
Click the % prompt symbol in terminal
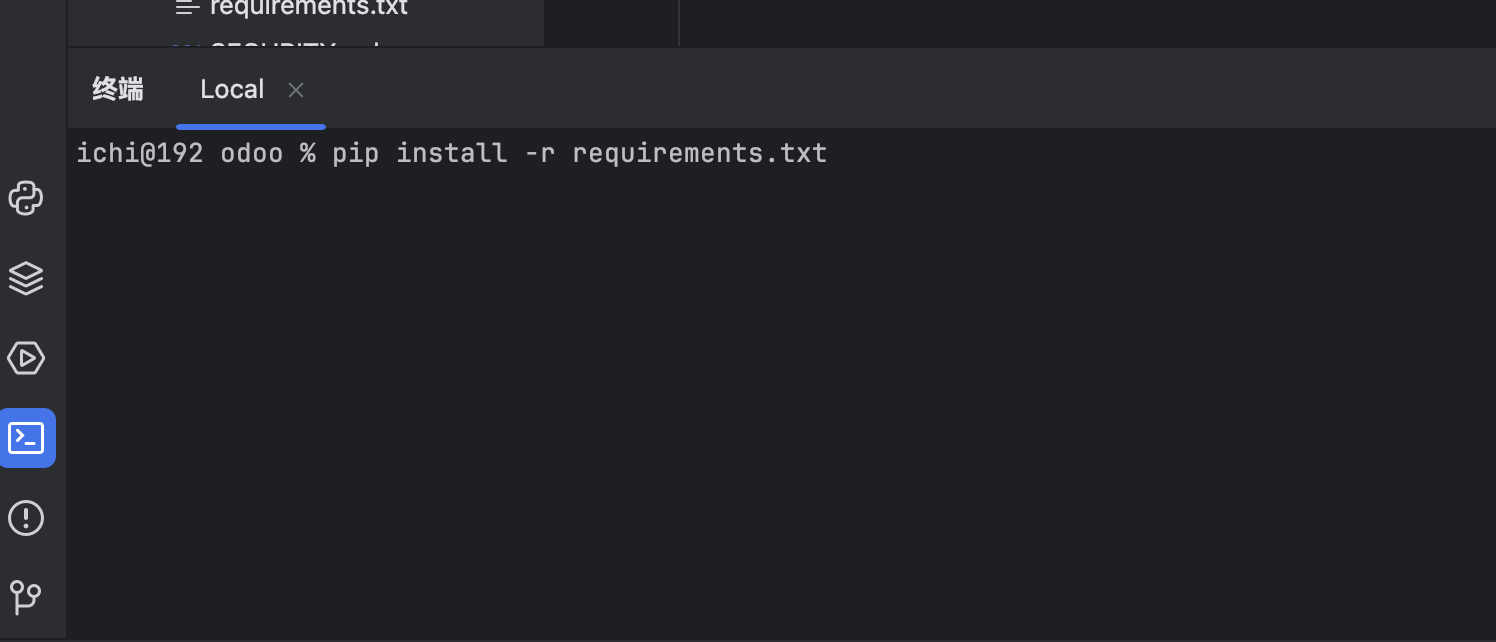coord(308,153)
